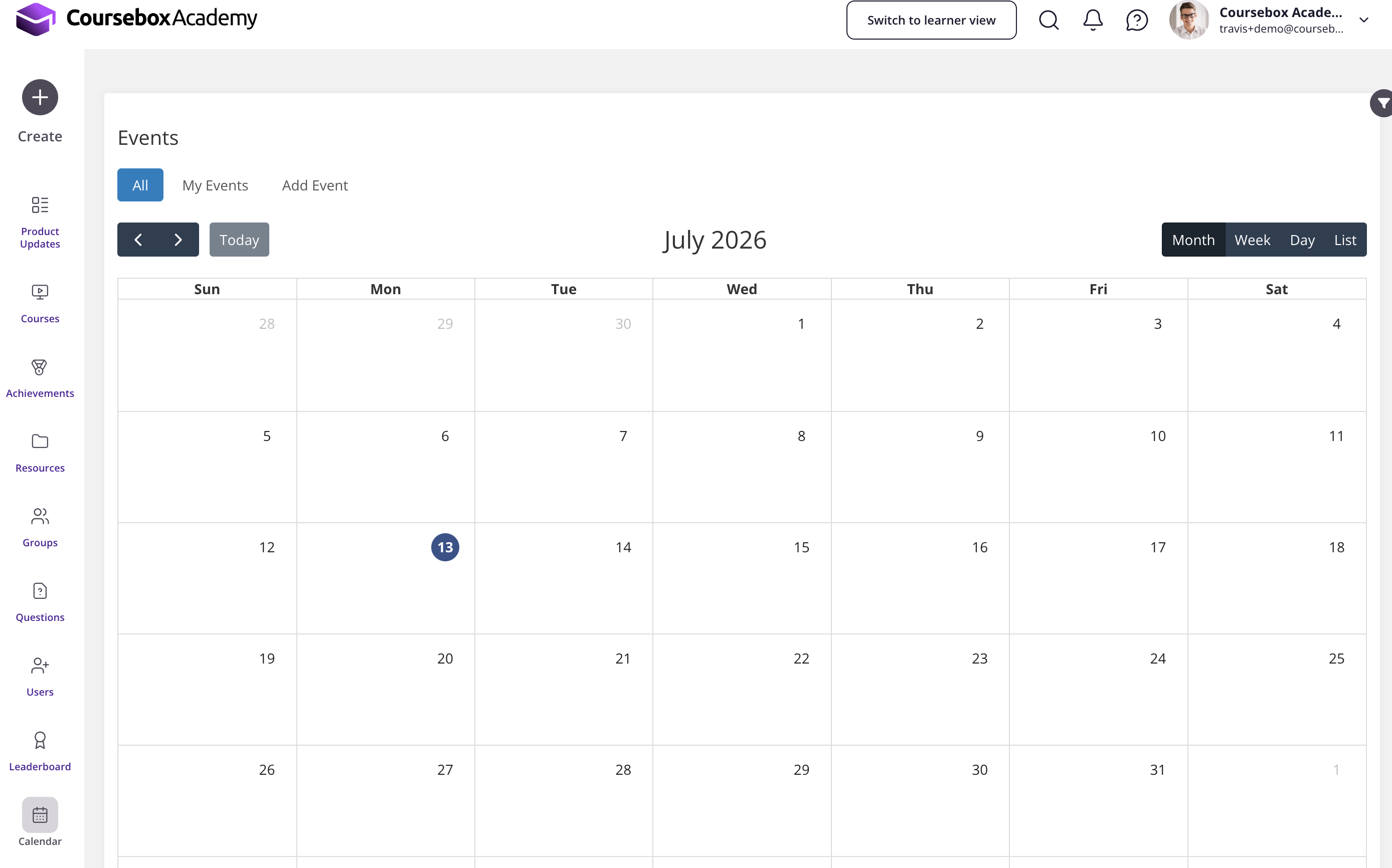This screenshot has height=868, width=1392.
Task: Click the filter funnel icon
Action: coord(1382,103)
